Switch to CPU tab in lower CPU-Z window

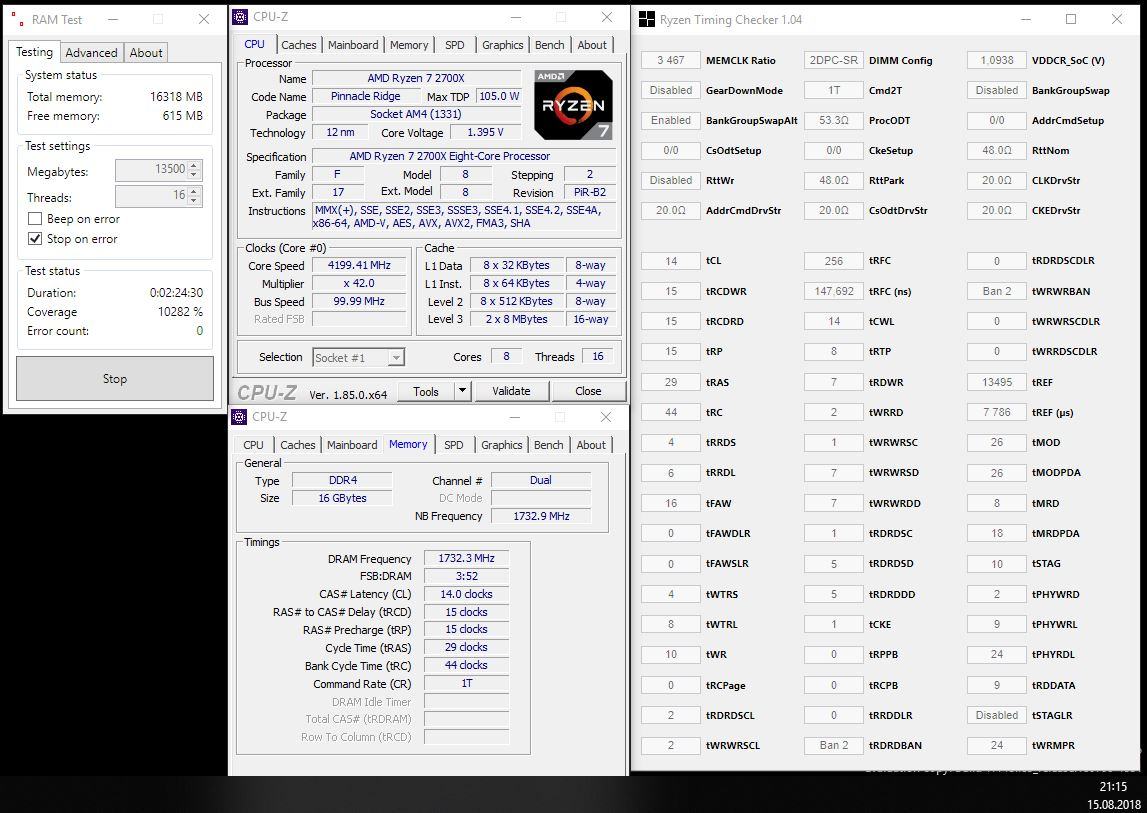coord(253,445)
